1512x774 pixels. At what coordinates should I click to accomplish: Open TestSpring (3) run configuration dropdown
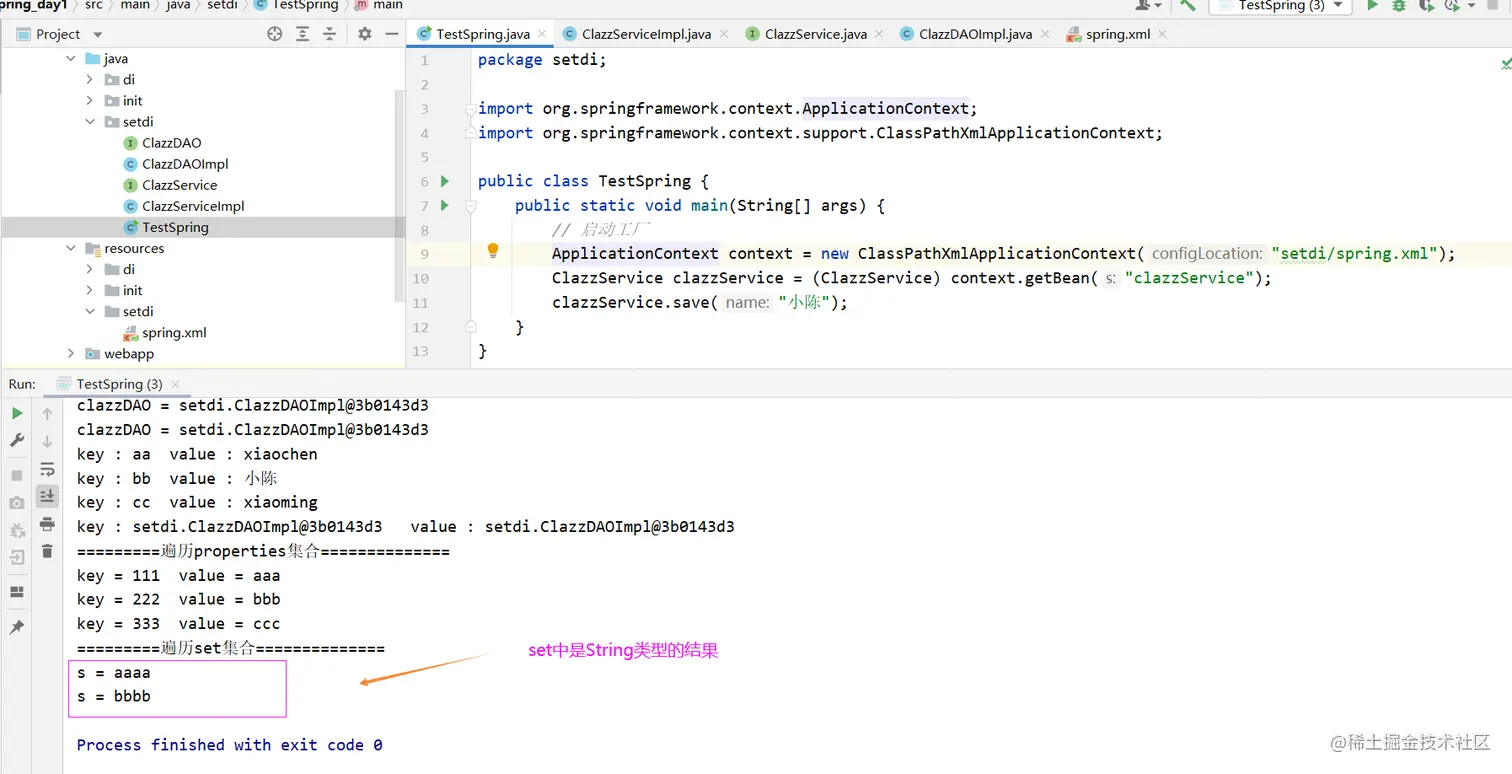[1281, 5]
